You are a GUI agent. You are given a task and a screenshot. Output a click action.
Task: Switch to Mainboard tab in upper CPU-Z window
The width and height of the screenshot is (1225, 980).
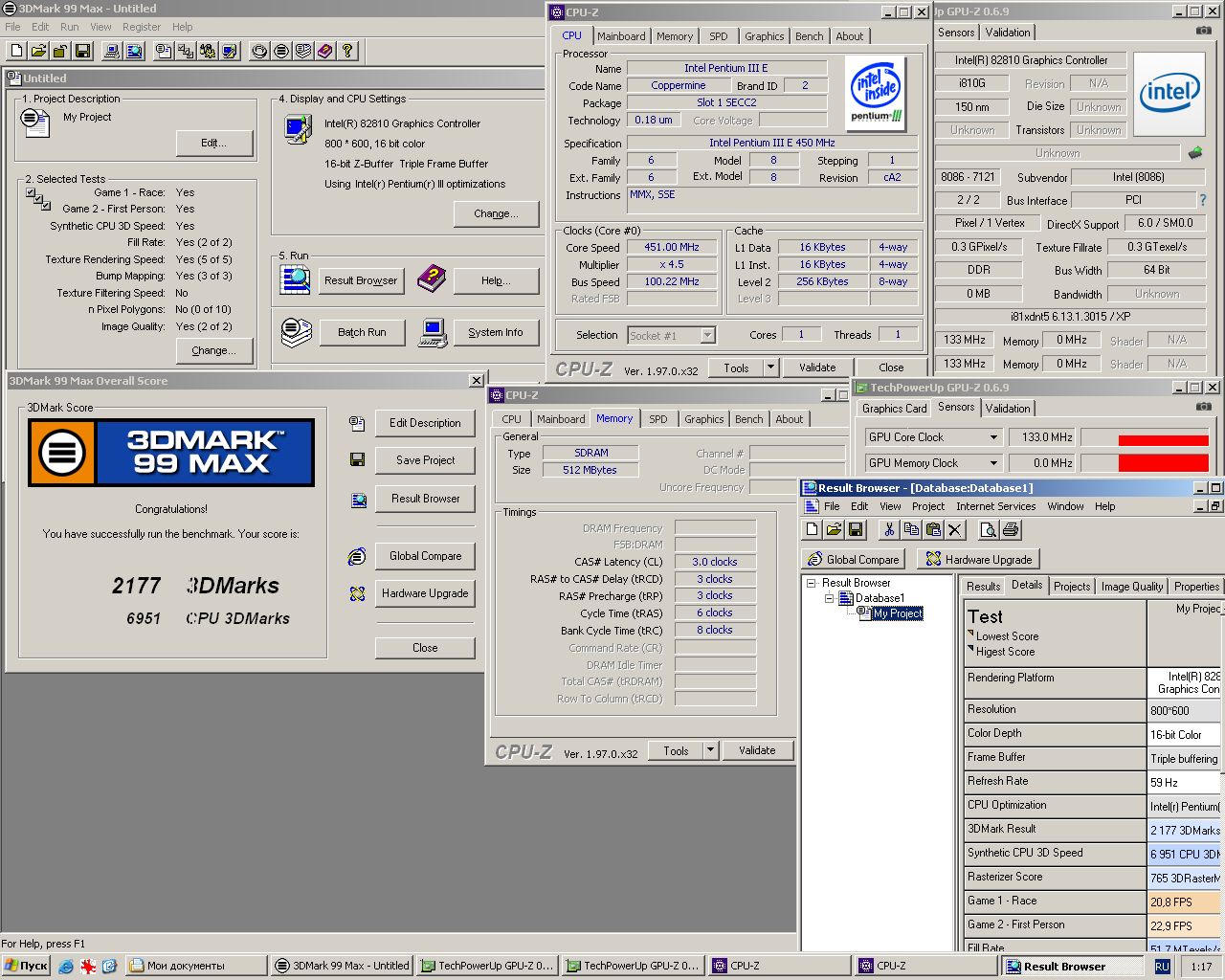(621, 36)
